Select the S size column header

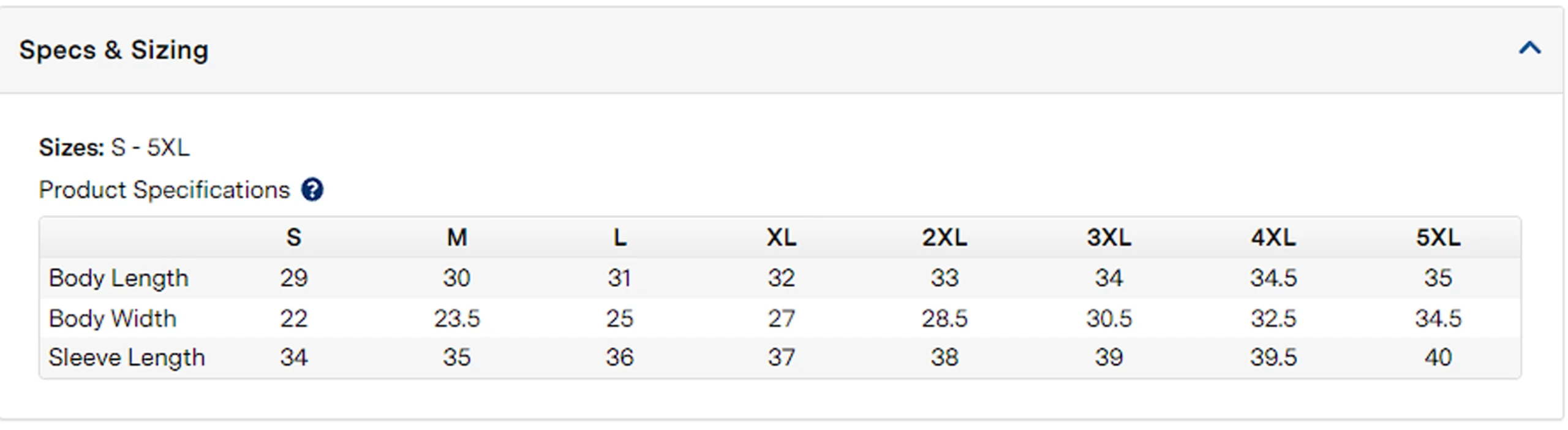pyautogui.click(x=294, y=237)
